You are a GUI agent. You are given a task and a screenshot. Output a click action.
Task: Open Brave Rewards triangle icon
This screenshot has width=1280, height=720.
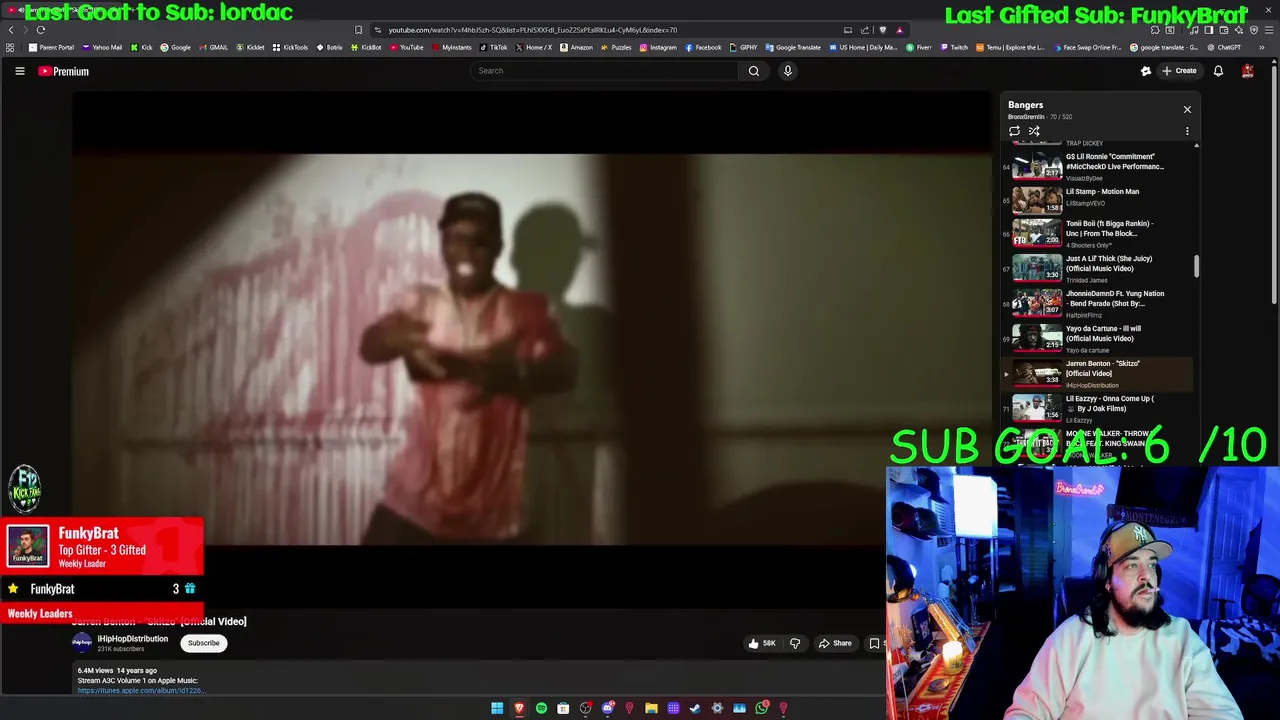[899, 30]
